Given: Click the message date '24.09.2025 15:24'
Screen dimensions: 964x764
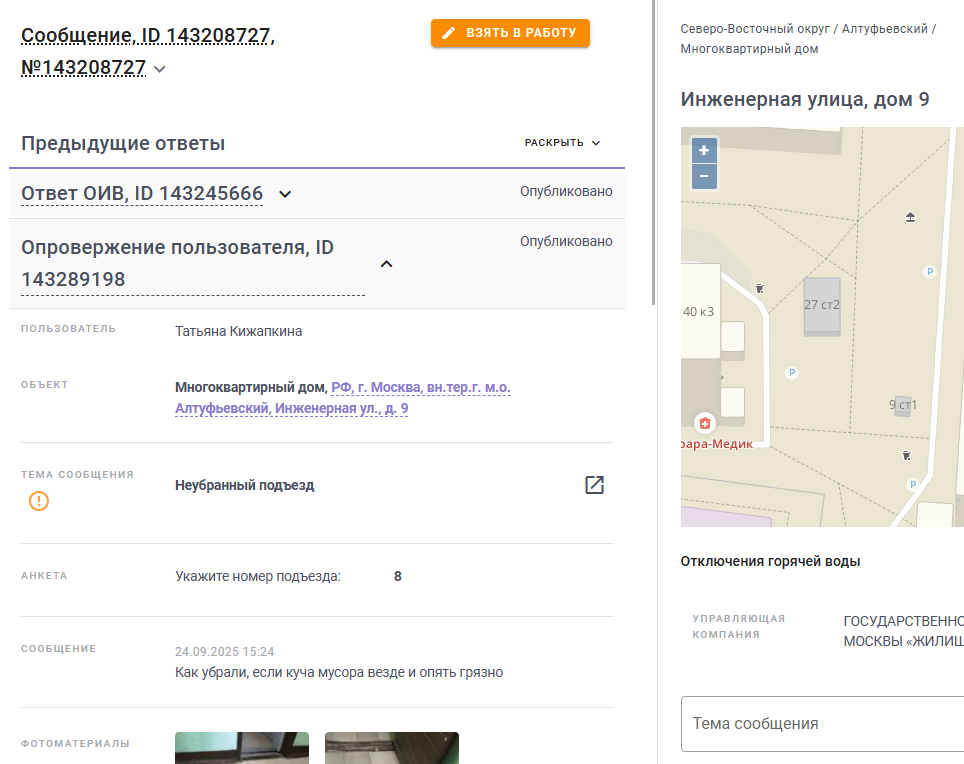Looking at the screenshot, I should (224, 652).
